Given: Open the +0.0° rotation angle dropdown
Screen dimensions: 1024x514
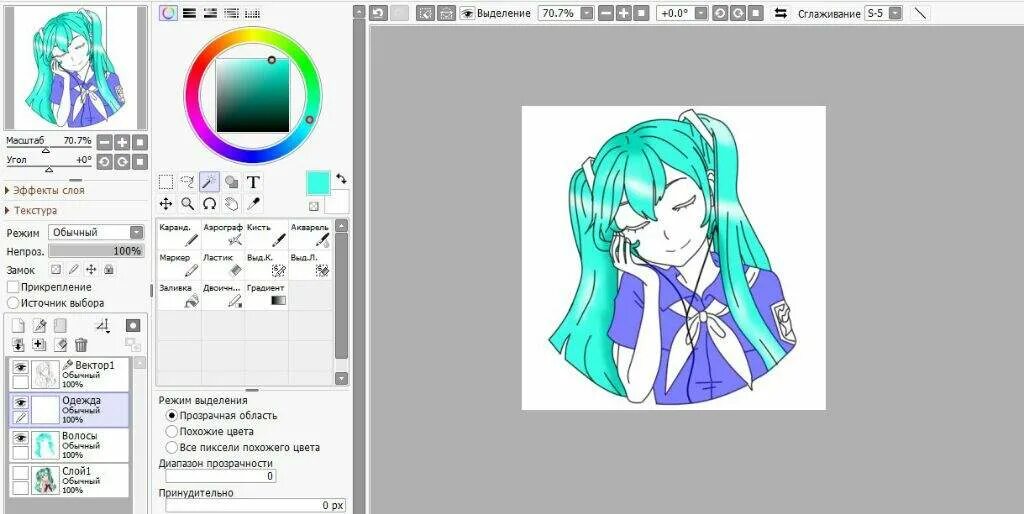Looking at the screenshot, I should 701,13.
